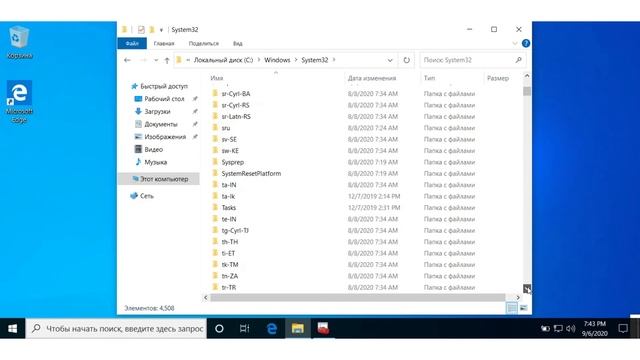Go back with the left arrow

127,60
